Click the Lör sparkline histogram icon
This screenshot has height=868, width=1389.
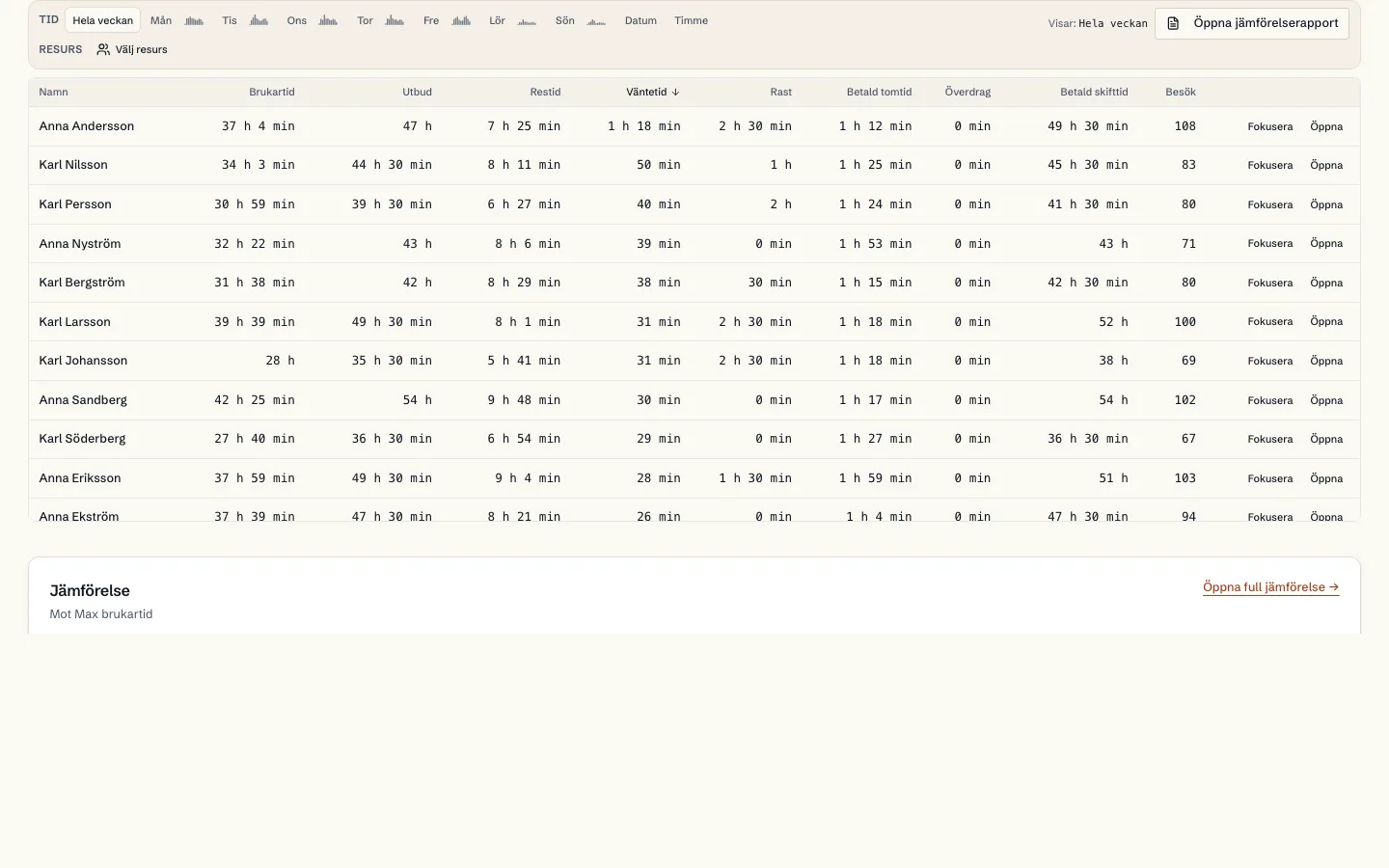click(528, 20)
